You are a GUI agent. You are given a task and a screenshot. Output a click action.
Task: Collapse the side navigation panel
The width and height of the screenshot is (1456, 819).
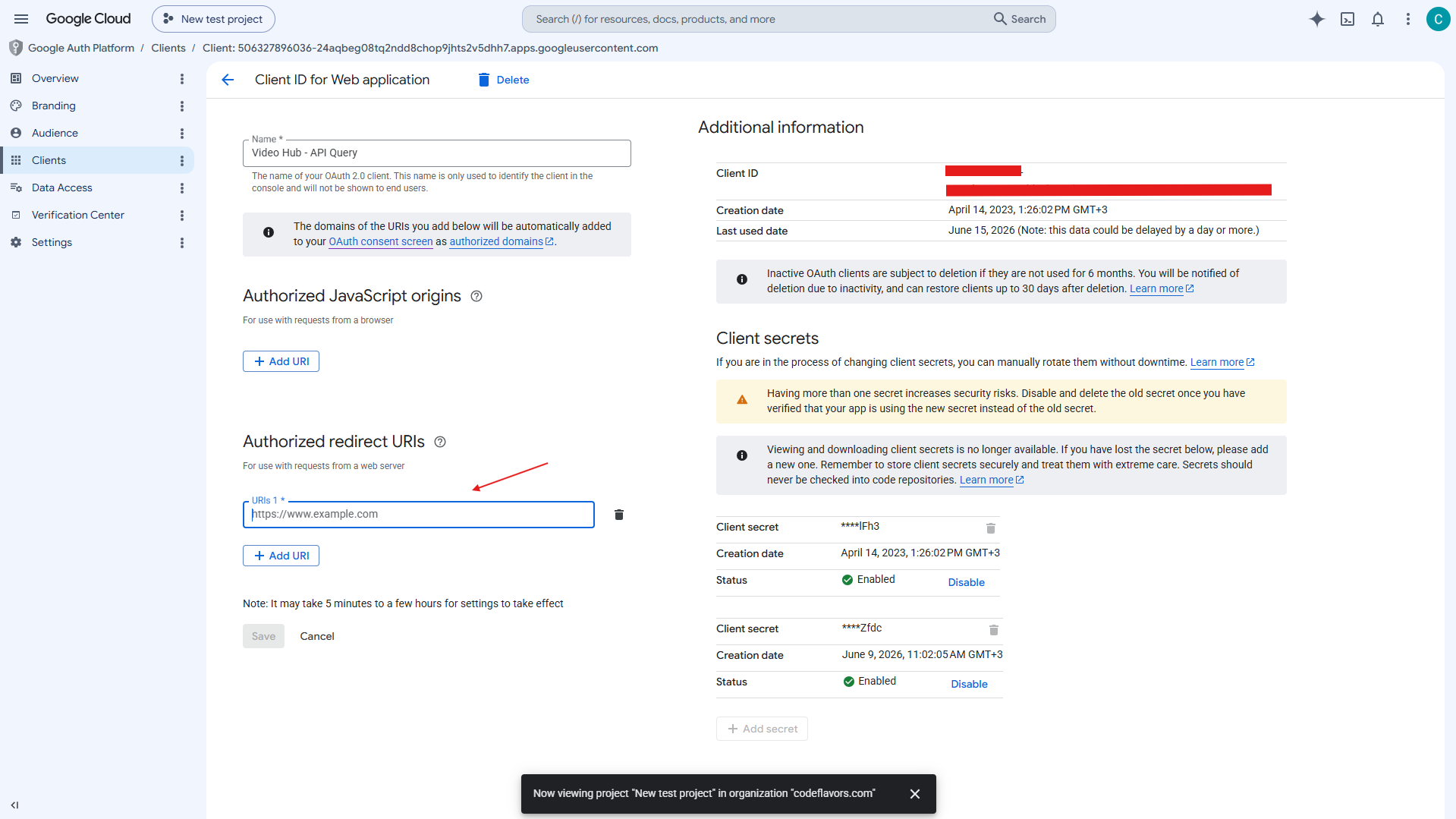(x=14, y=805)
